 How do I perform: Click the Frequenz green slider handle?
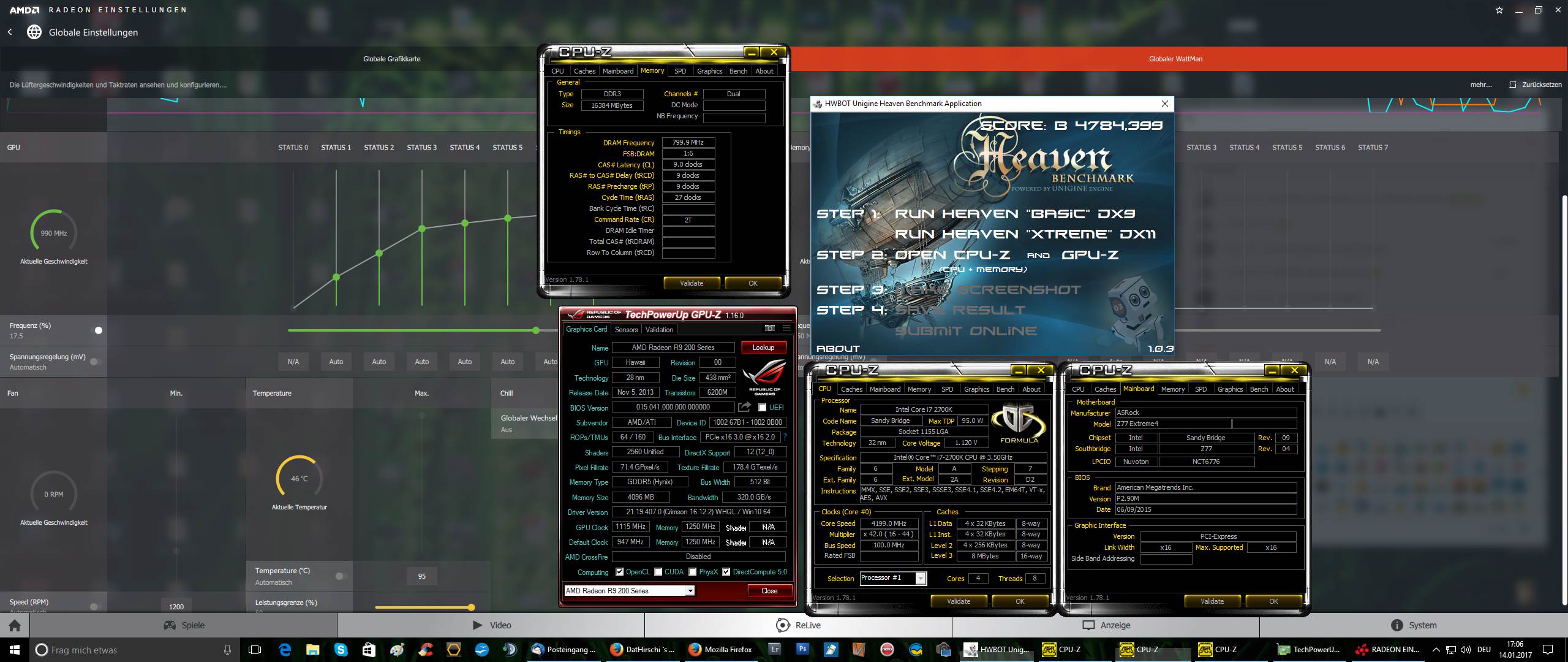point(536,330)
